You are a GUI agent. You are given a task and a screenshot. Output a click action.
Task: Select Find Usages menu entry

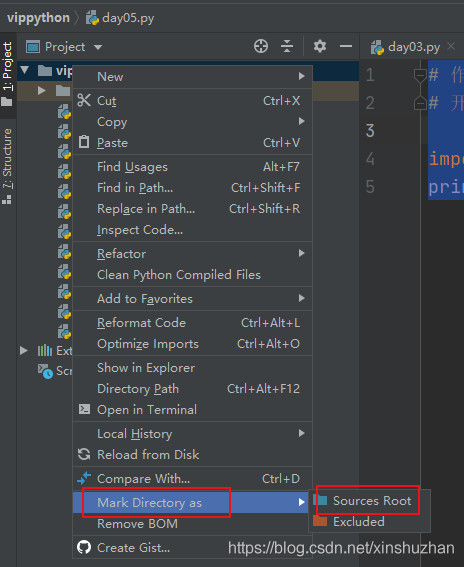(x=192, y=167)
